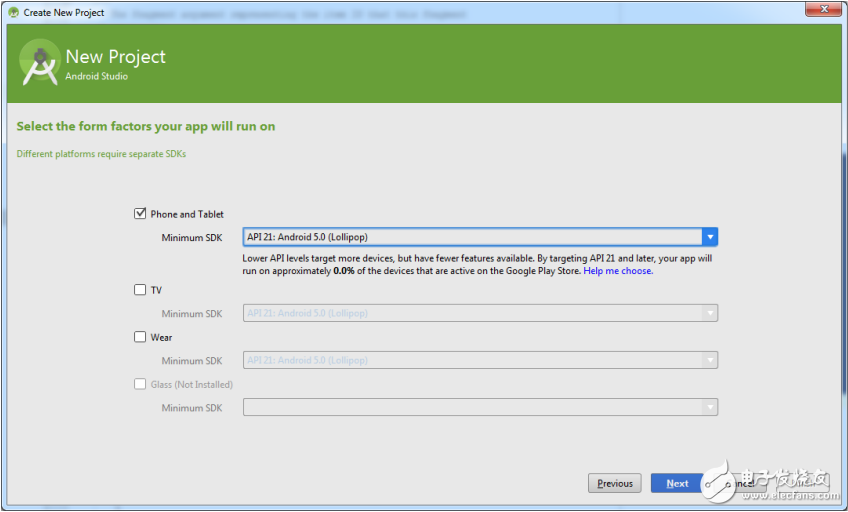
Task: Click the highlighted API 21 Lollipop value field
Action: [470, 237]
